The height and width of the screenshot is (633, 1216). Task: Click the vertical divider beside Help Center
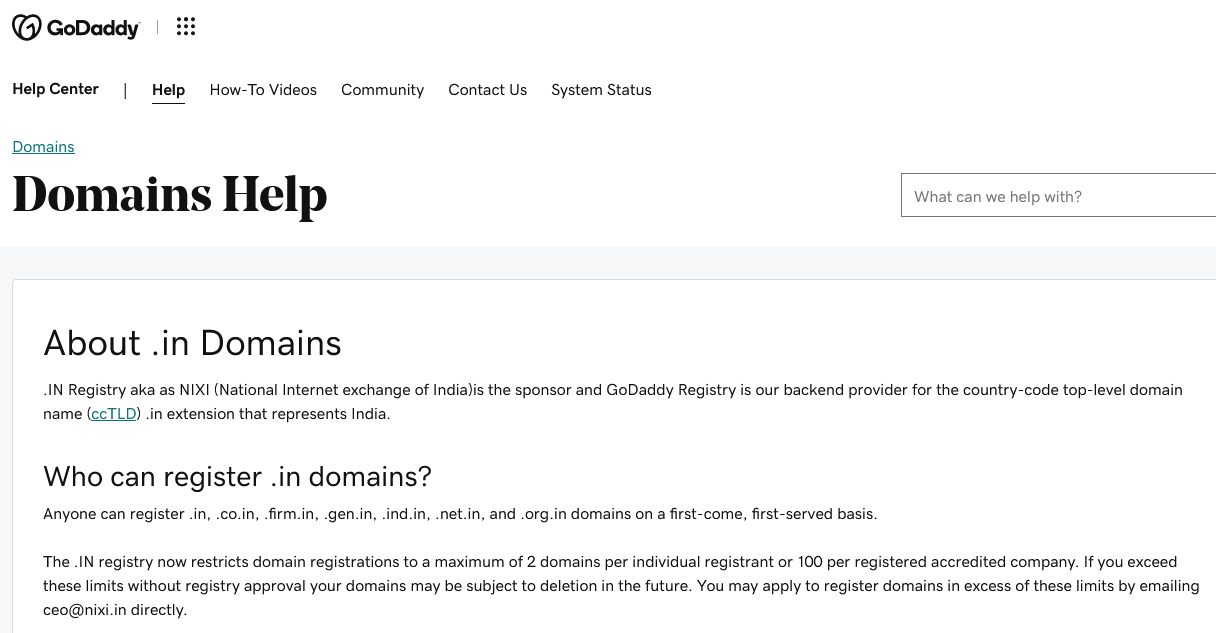125,90
